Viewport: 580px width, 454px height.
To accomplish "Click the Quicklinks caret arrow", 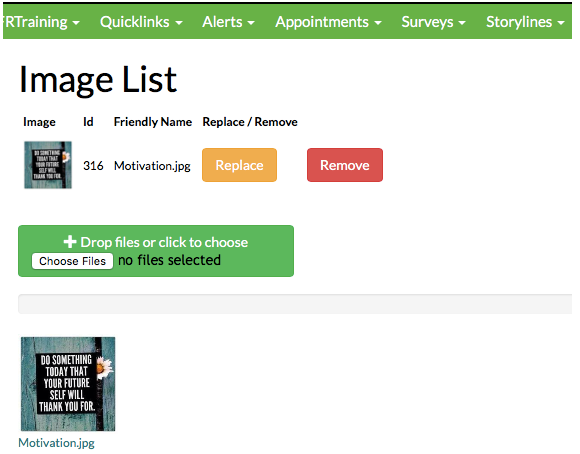I will (179, 23).
